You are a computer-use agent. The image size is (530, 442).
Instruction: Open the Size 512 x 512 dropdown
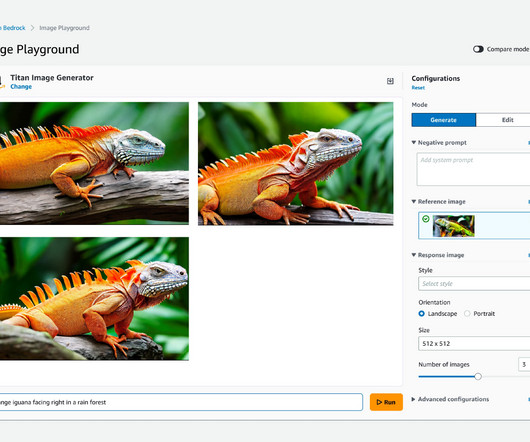point(474,344)
